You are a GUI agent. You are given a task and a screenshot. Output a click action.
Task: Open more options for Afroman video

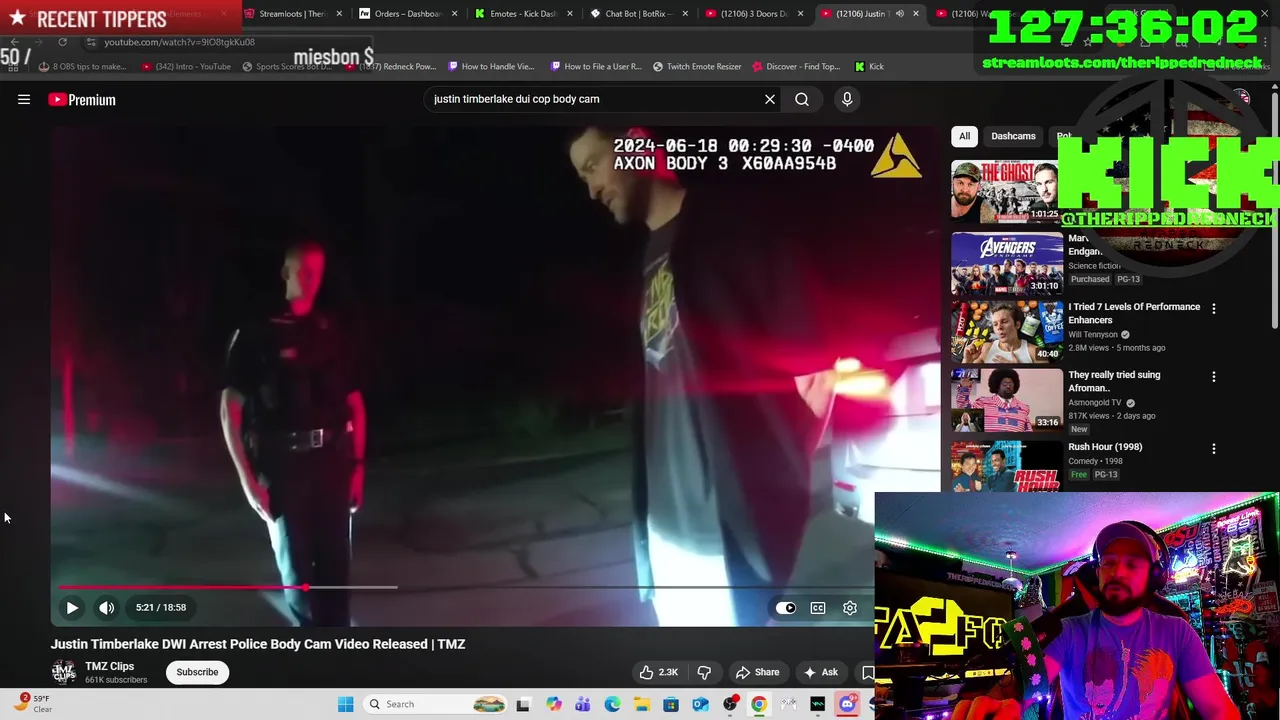[1214, 377]
